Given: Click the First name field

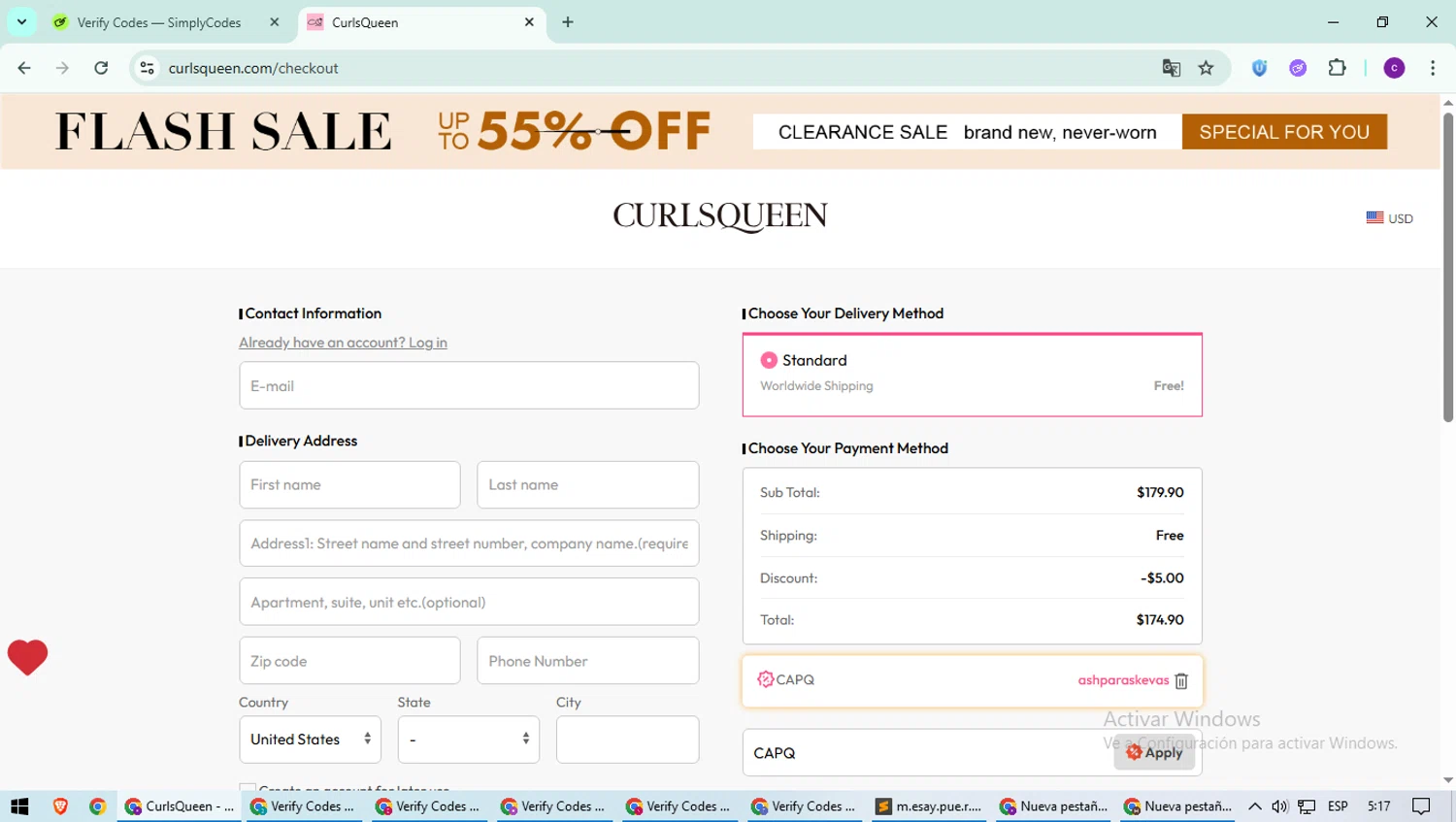Looking at the screenshot, I should (x=349, y=484).
